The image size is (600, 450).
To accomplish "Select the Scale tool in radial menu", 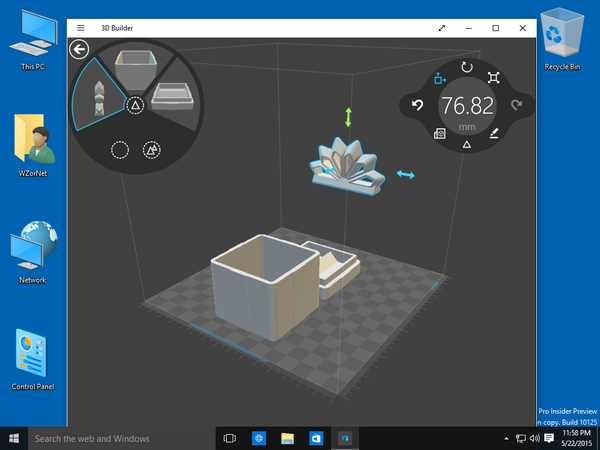I will tap(494, 78).
